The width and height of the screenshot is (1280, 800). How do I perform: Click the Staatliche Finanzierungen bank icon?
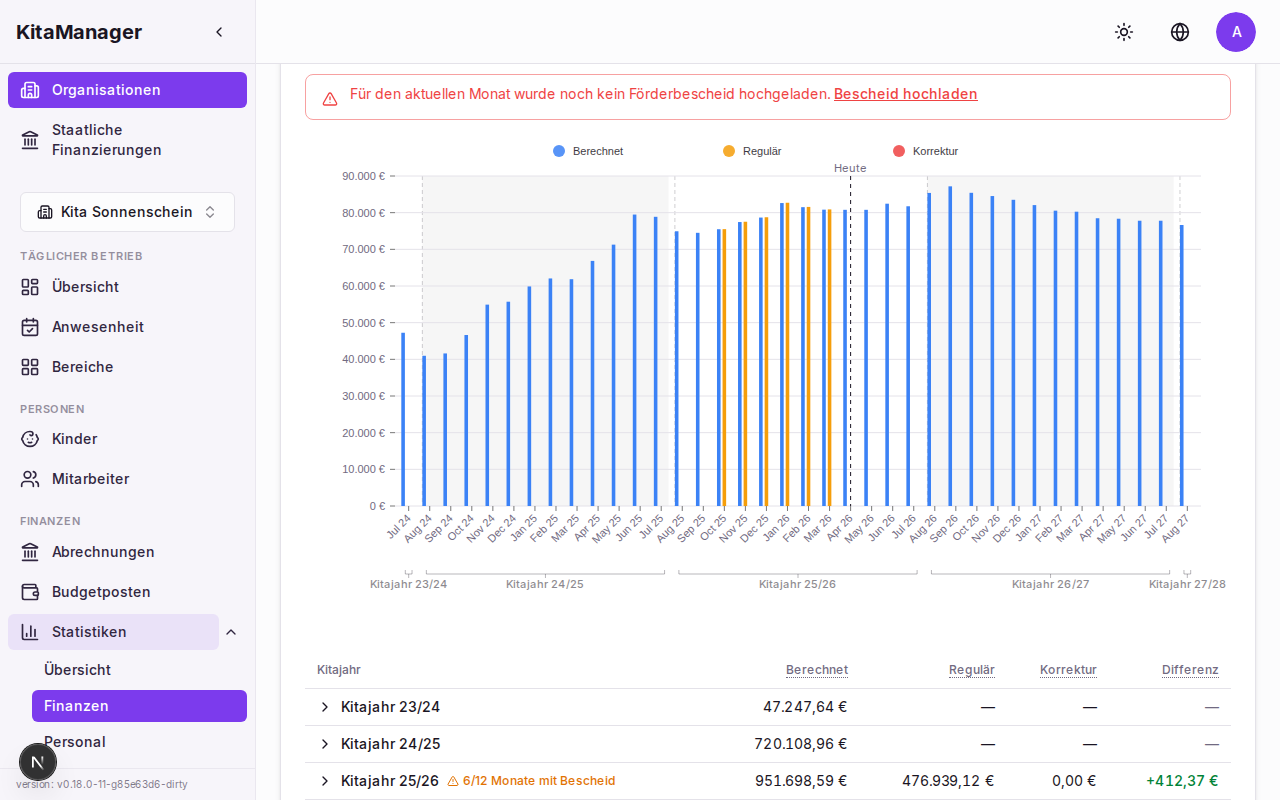30,140
